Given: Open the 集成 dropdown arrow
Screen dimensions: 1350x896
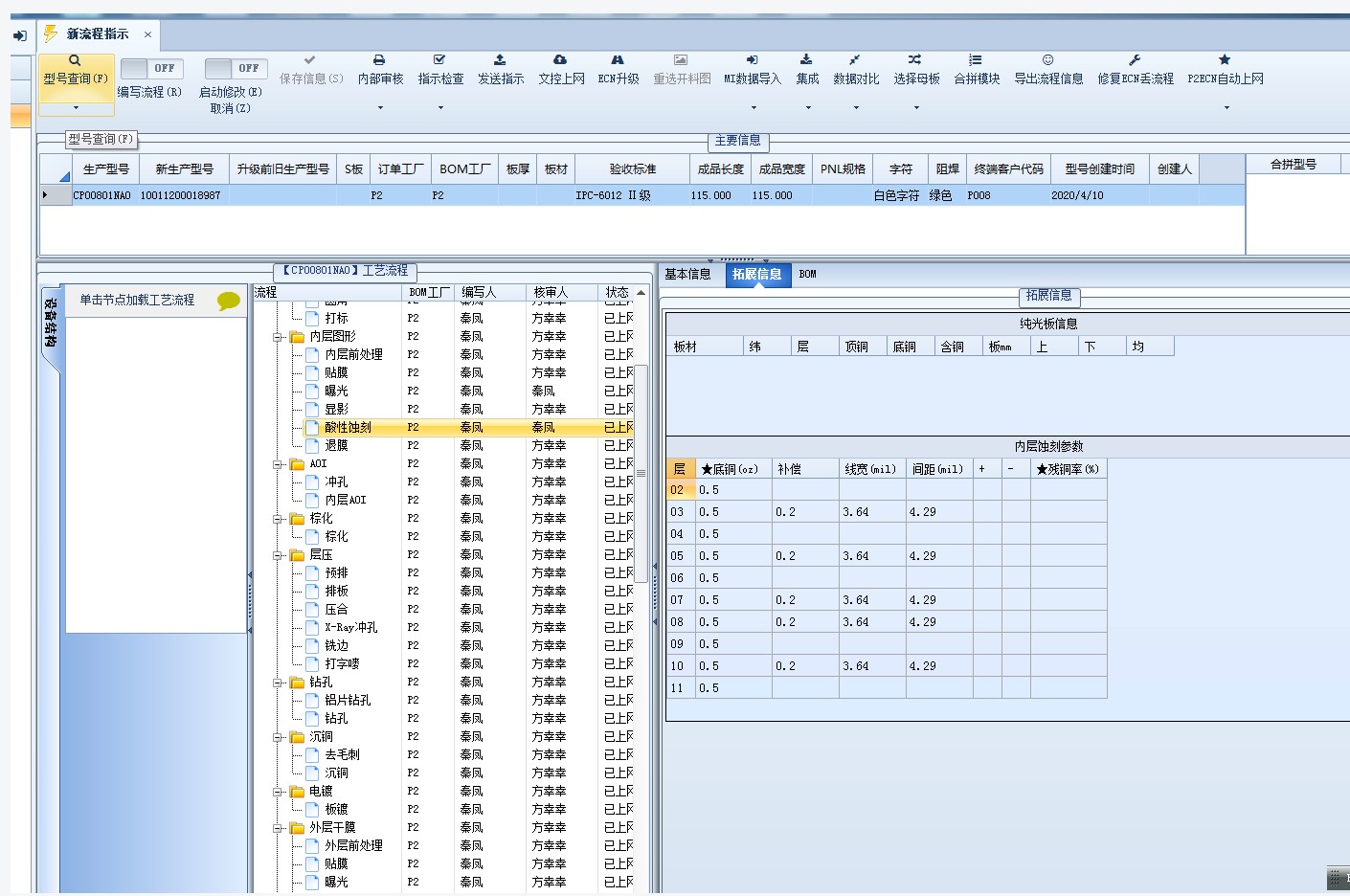Looking at the screenshot, I should 807,107.
